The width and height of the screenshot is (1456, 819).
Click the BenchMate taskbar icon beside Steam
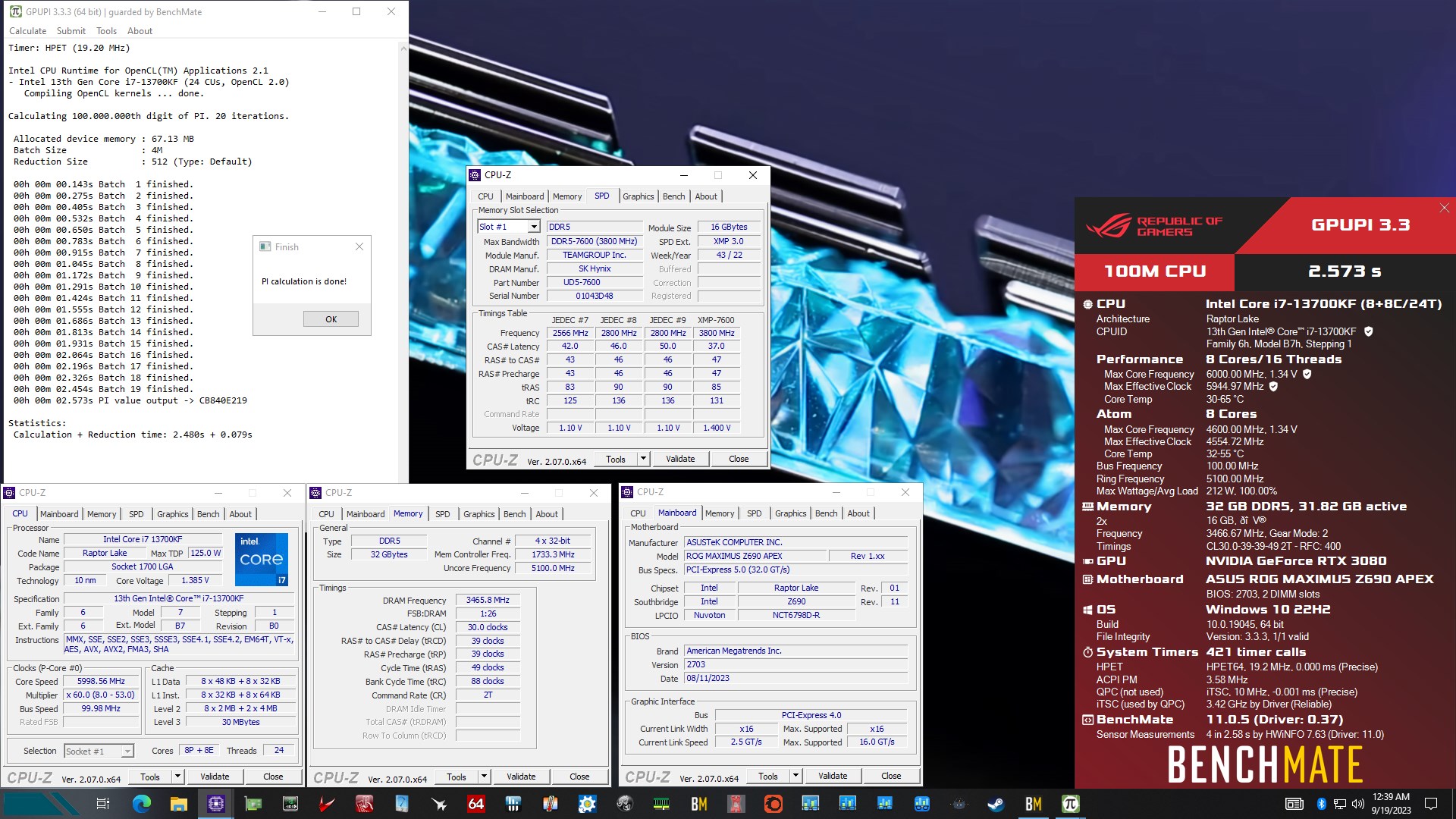pyautogui.click(x=1033, y=804)
